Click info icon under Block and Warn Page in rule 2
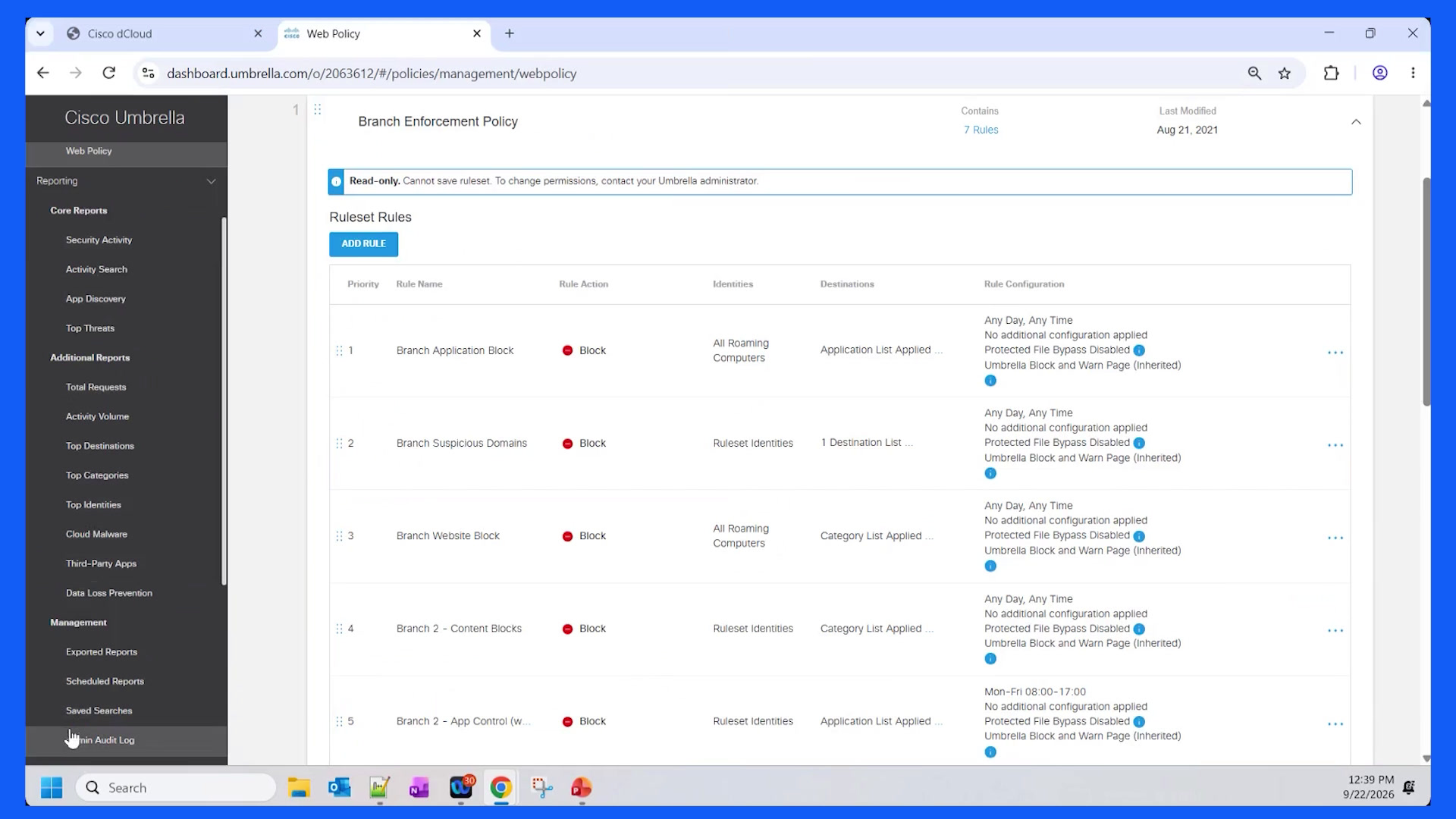Viewport: 1456px width, 819px height. [990, 473]
